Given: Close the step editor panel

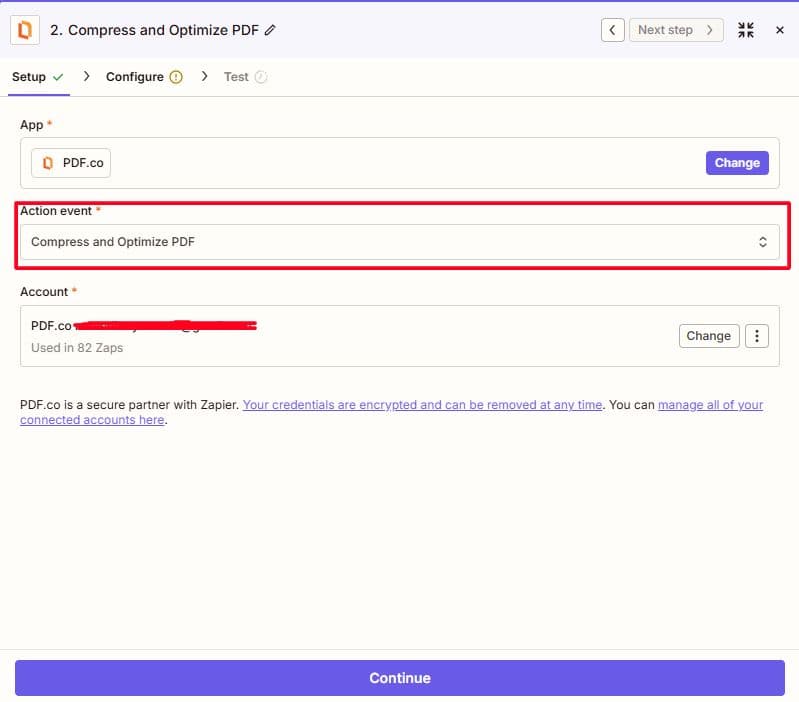Looking at the screenshot, I should point(780,30).
